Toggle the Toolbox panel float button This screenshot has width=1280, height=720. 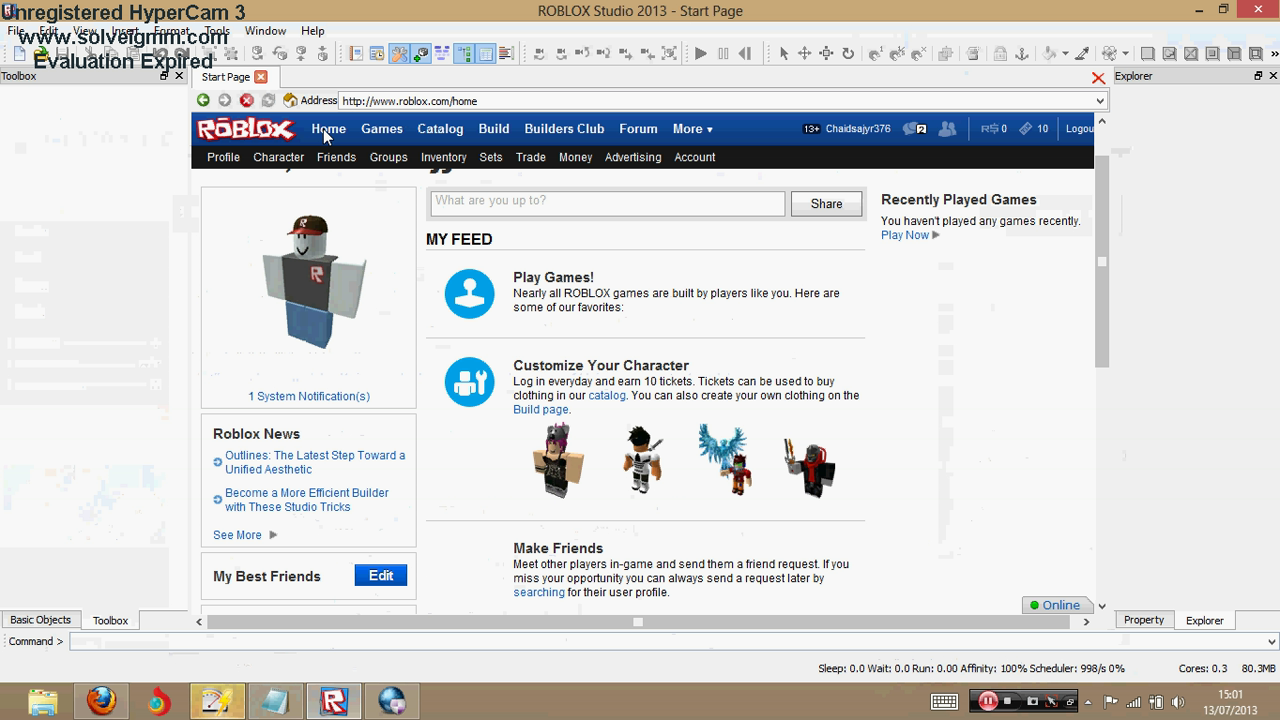[164, 76]
